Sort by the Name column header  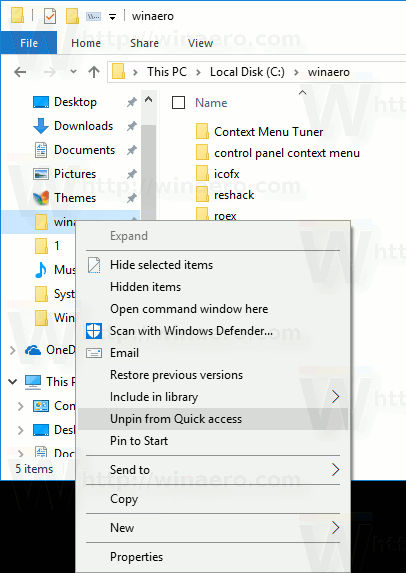point(211,103)
